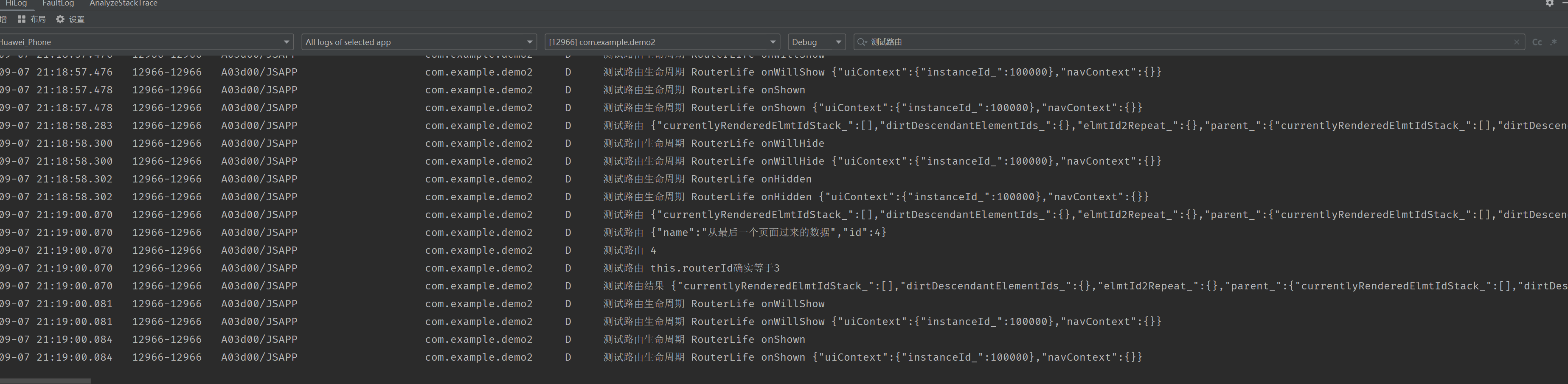Clear the 测试路由 search text with the X
The width and height of the screenshot is (1568, 384).
(1516, 42)
